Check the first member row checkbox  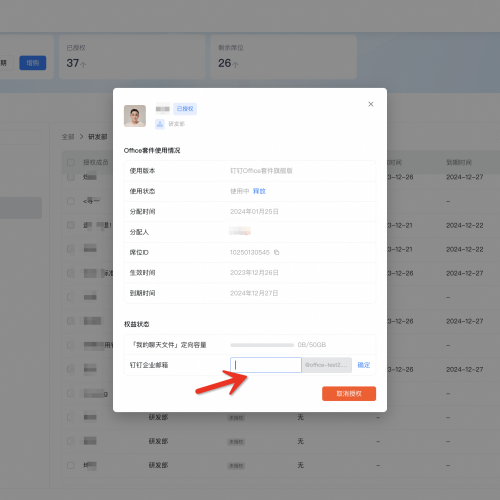coord(71,177)
